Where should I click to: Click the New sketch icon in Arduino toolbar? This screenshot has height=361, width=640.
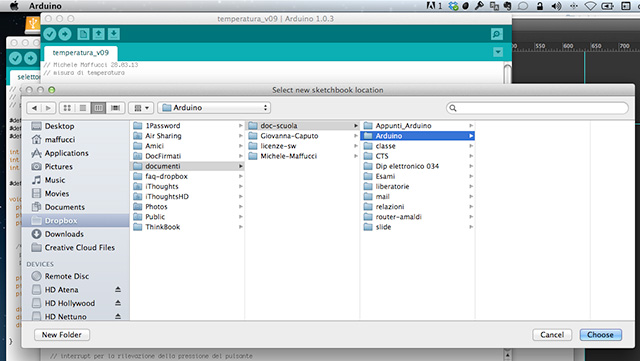point(83,34)
